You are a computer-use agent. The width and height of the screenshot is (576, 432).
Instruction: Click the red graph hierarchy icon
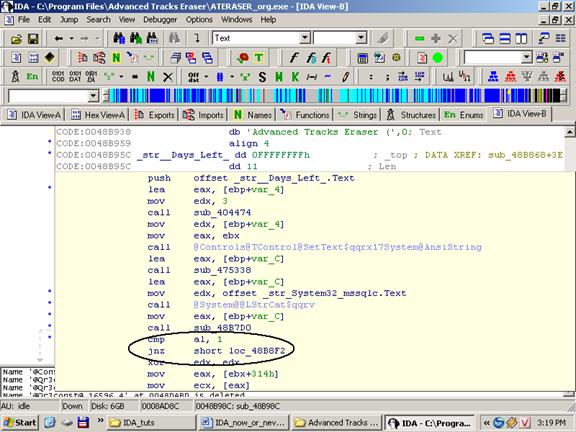[x=510, y=76]
